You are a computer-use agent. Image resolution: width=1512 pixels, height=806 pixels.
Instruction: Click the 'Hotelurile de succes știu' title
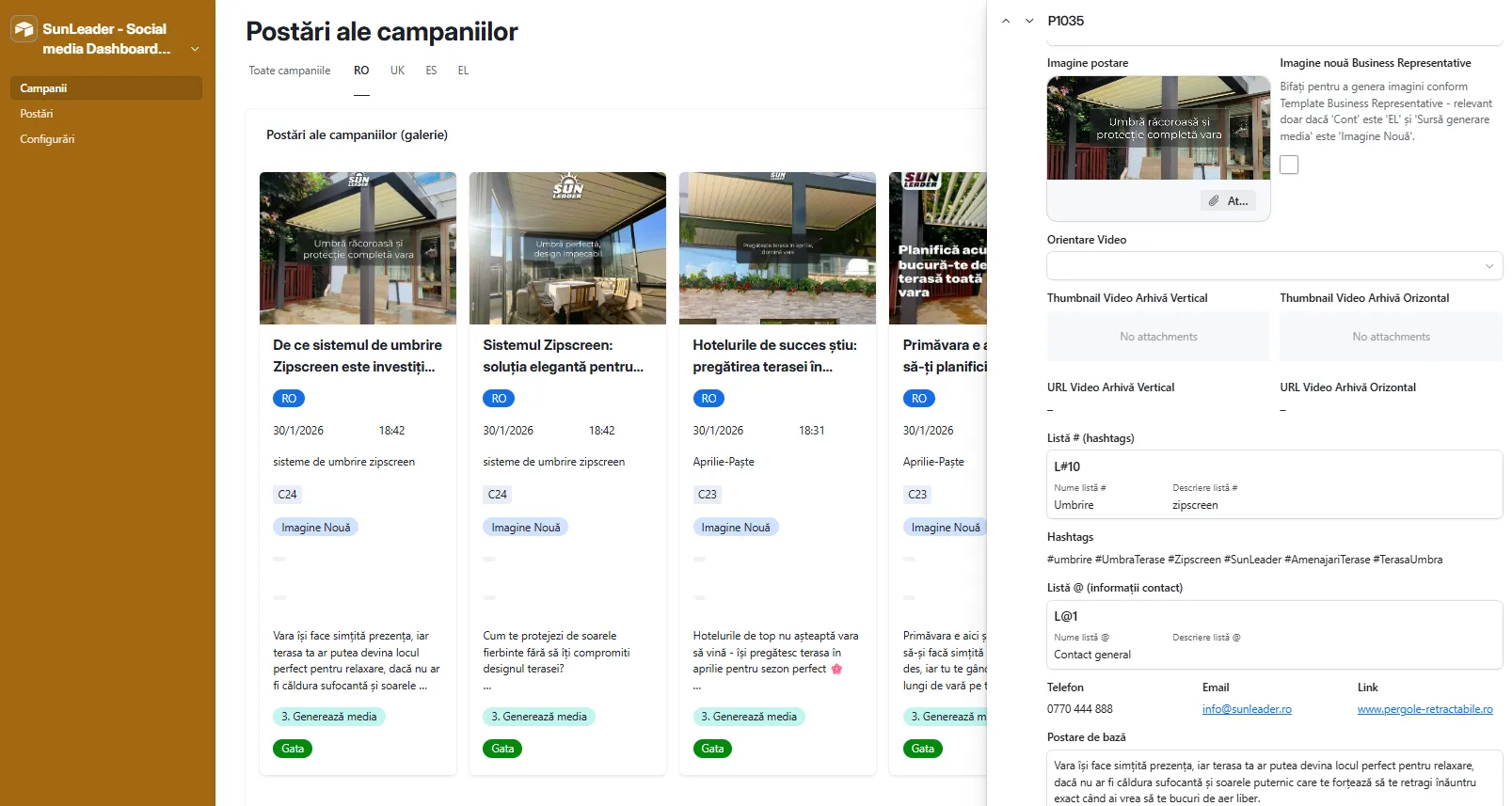(x=775, y=356)
